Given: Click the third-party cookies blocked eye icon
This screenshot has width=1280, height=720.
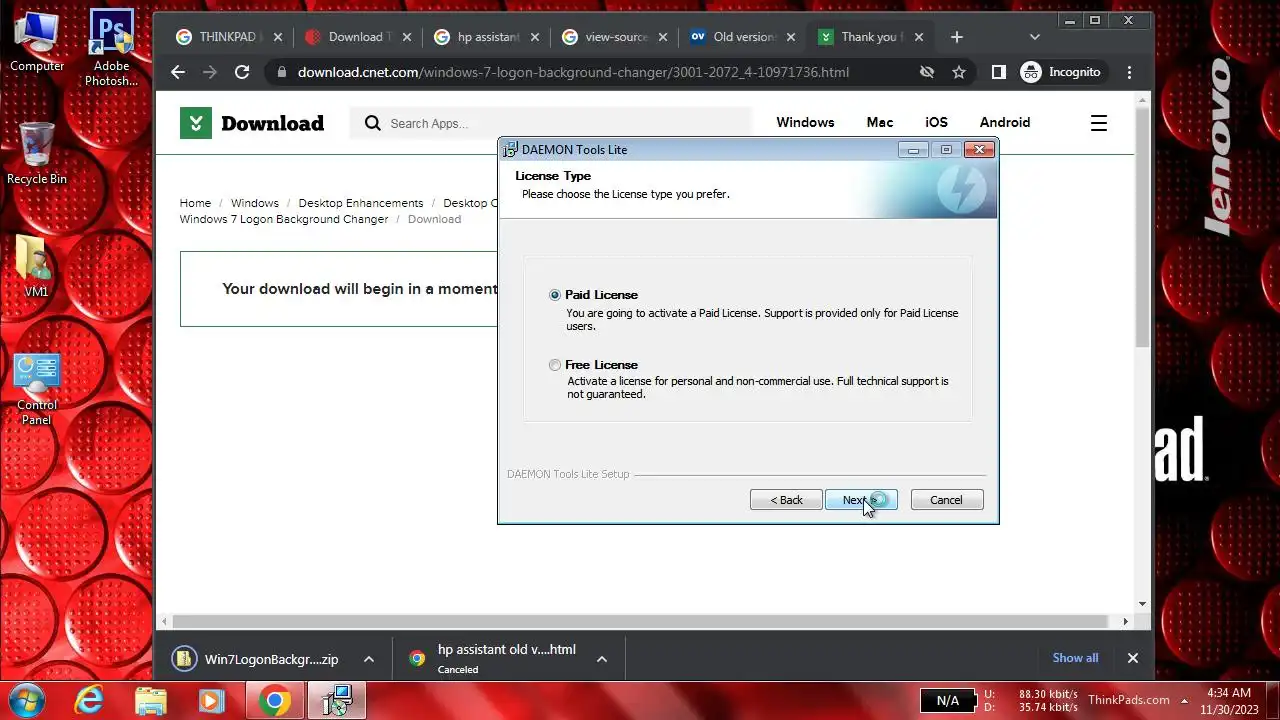Looking at the screenshot, I should click(927, 72).
